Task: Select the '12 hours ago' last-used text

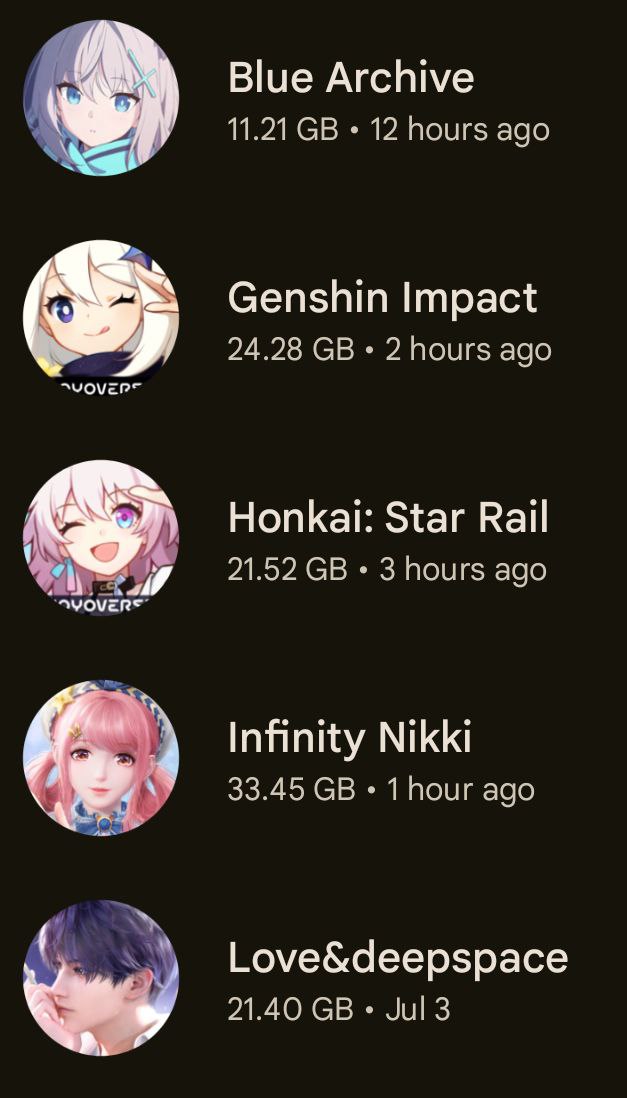Action: (460, 131)
